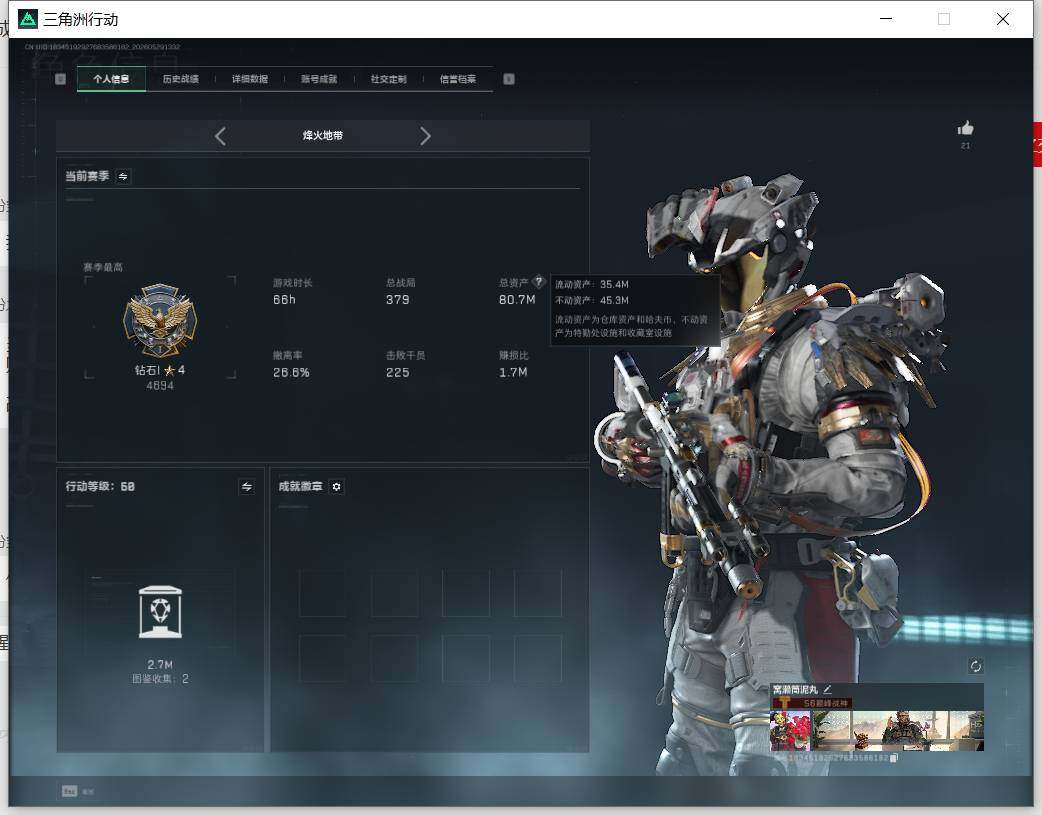Toggle the 当前赛季 season switch icon

123,176
